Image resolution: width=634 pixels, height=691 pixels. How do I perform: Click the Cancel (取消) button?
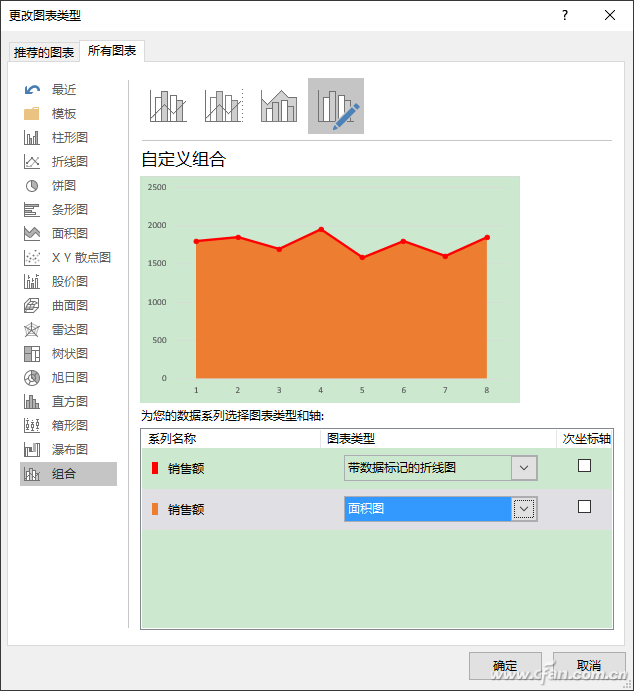(589, 666)
